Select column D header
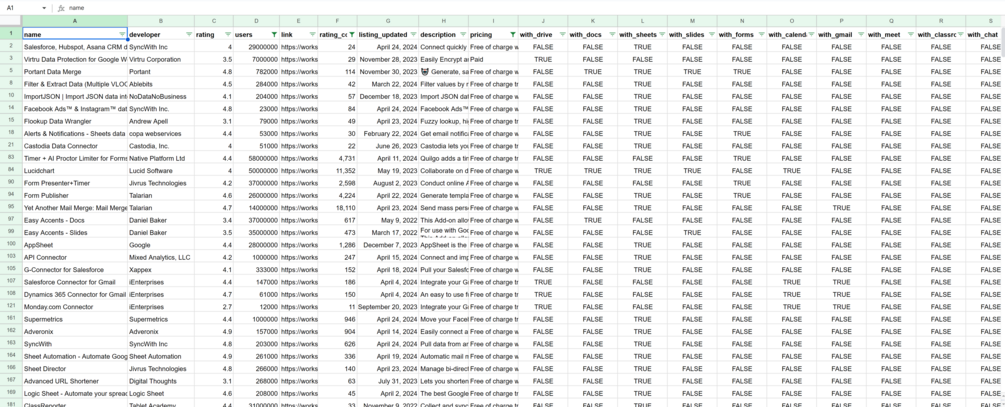 (256, 21)
